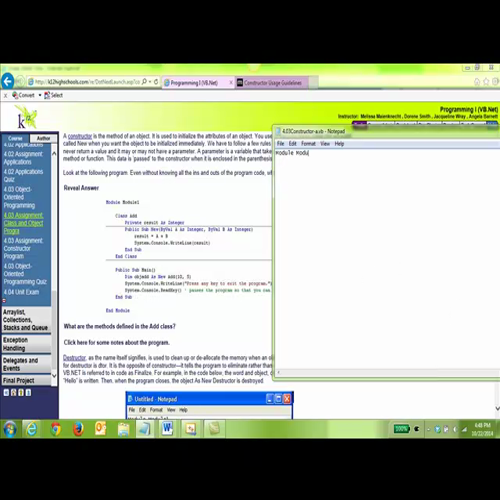The height and width of the screenshot is (500, 500).
Task: Click What are the methods defined question
Action: [120, 326]
